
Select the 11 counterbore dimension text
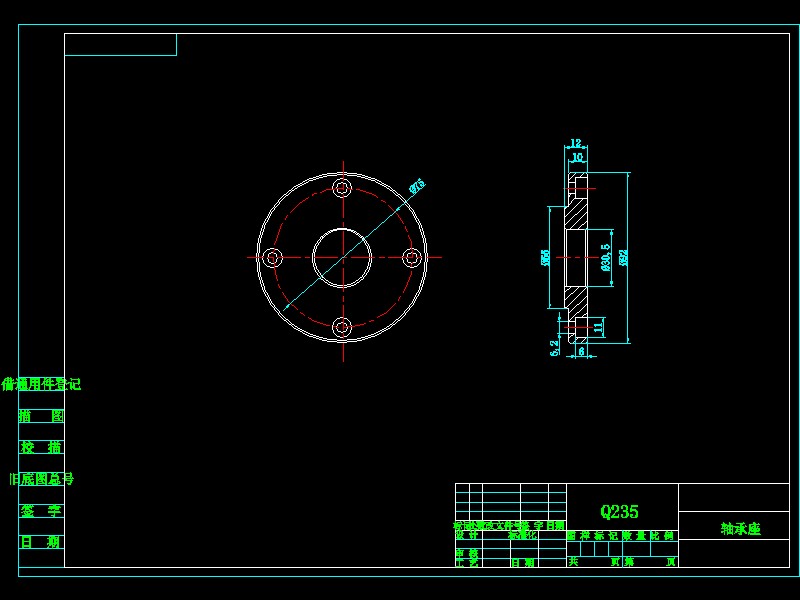pyautogui.click(x=599, y=327)
